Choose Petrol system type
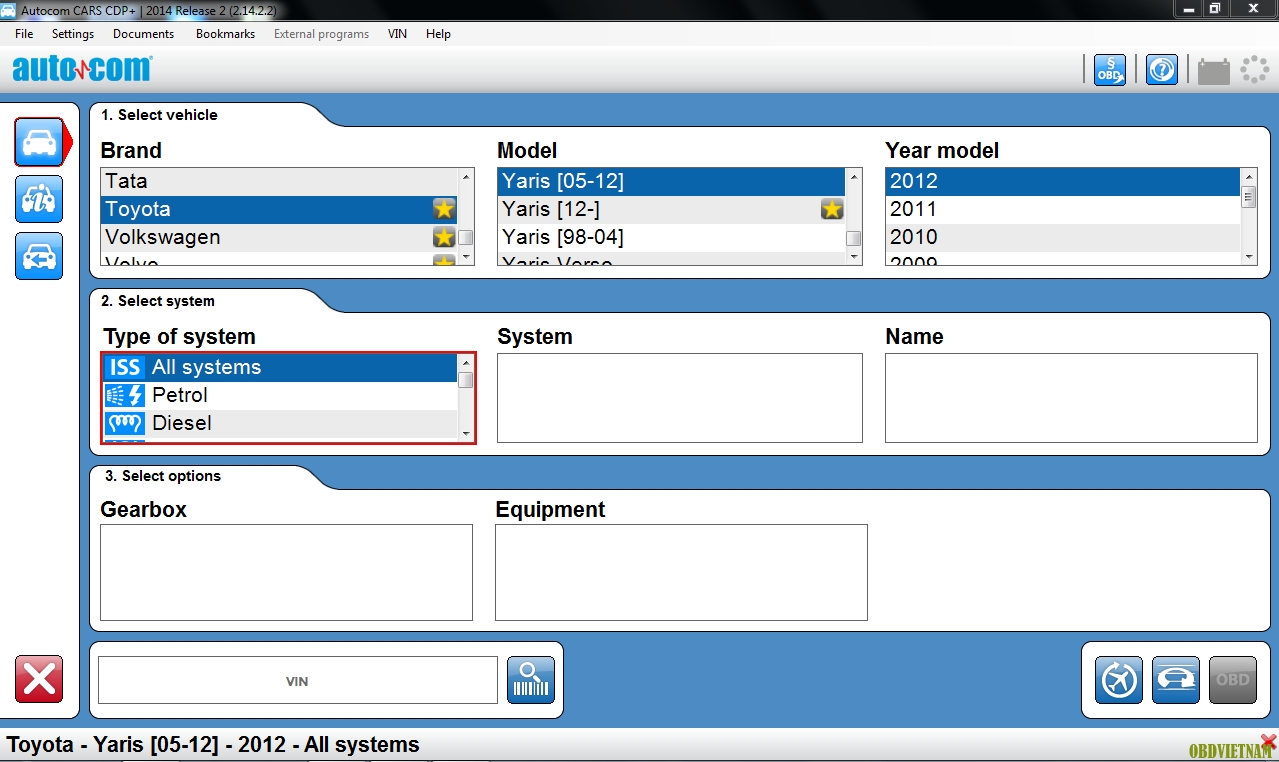Viewport: 1279px width, 762px height. point(281,395)
